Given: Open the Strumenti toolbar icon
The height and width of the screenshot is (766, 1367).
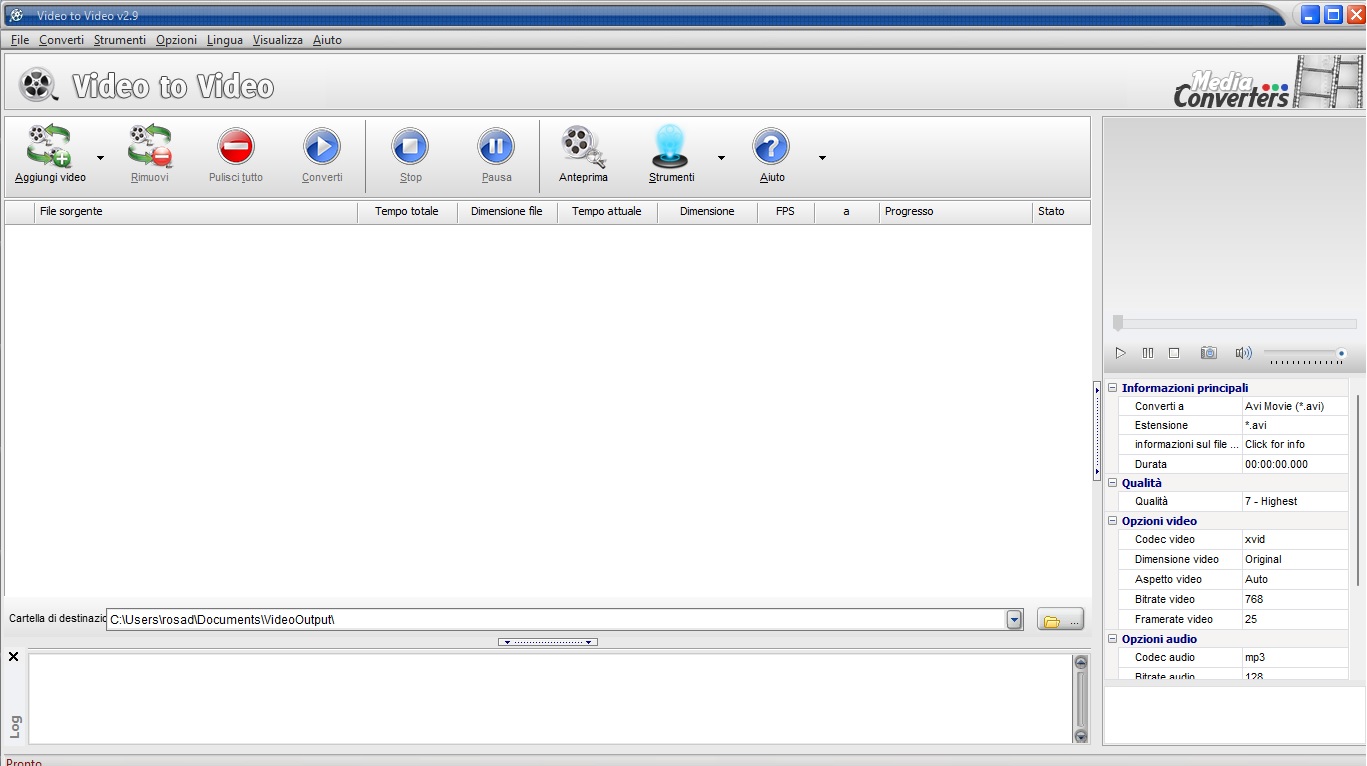Looking at the screenshot, I should 669,150.
